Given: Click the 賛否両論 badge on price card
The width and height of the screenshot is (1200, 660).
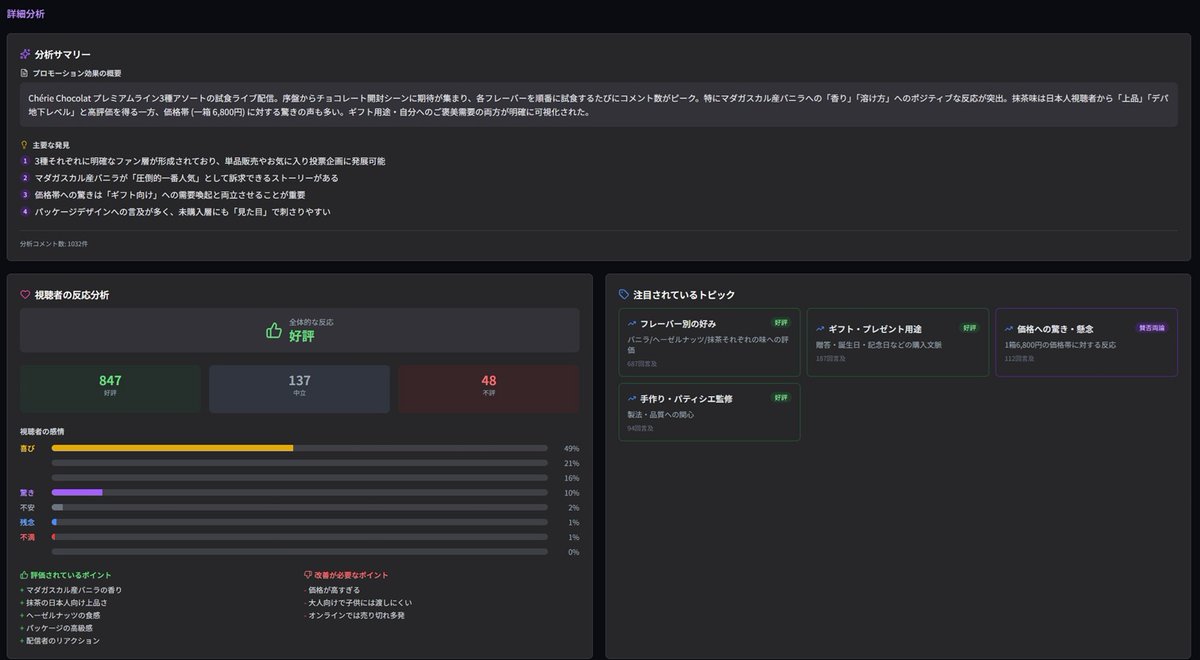Looking at the screenshot, I should coord(1151,328).
